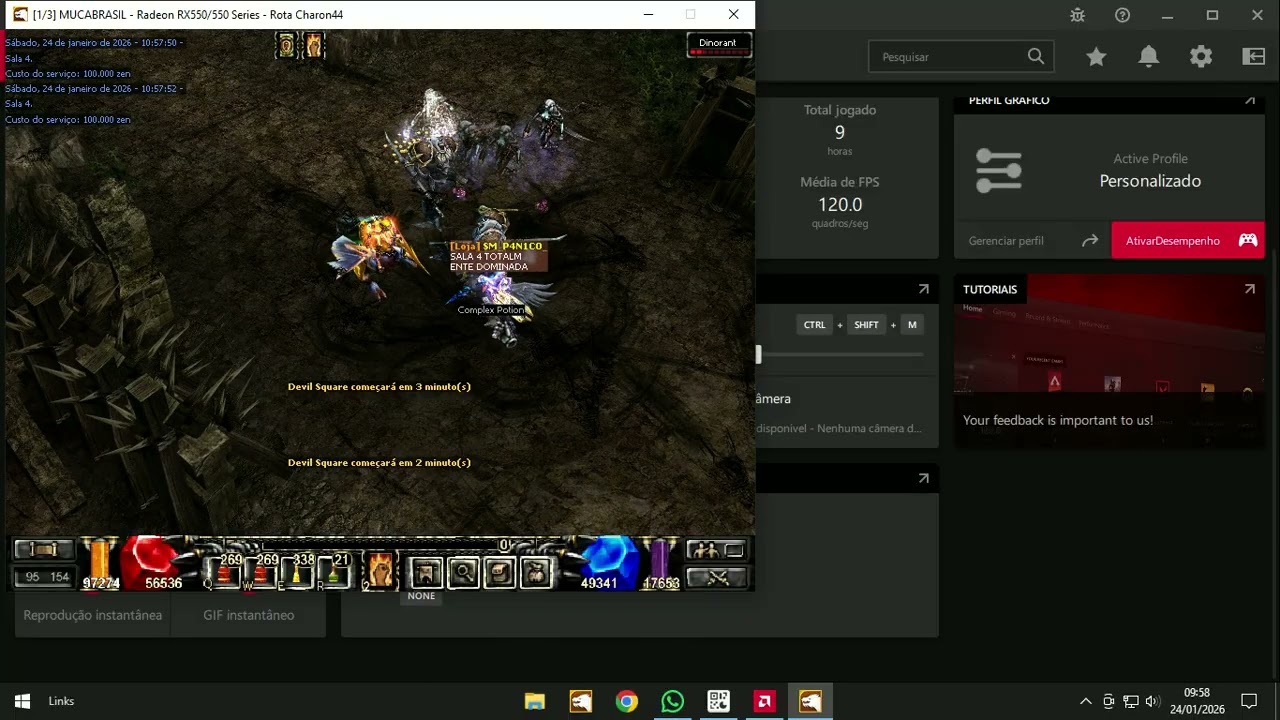Click GIF instantâneo button
Image resolution: width=1280 pixels, height=720 pixels.
click(x=249, y=615)
